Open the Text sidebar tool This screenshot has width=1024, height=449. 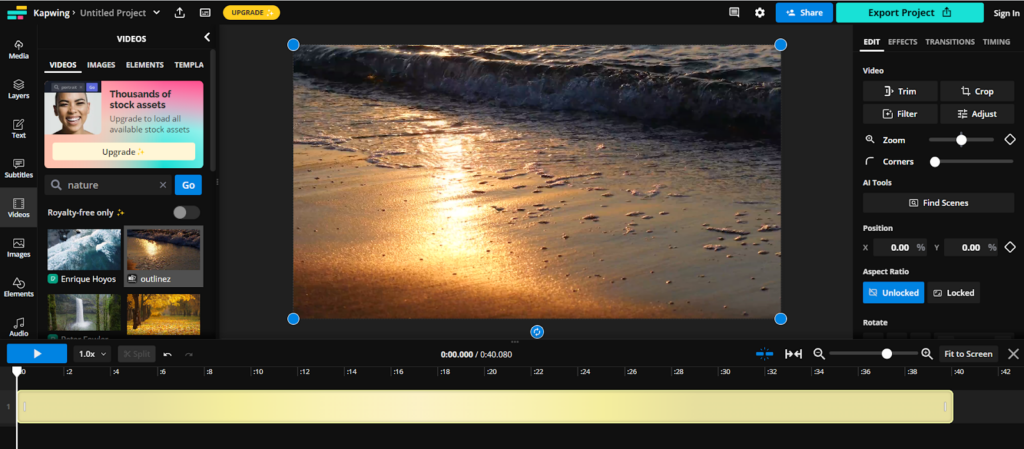pos(18,129)
